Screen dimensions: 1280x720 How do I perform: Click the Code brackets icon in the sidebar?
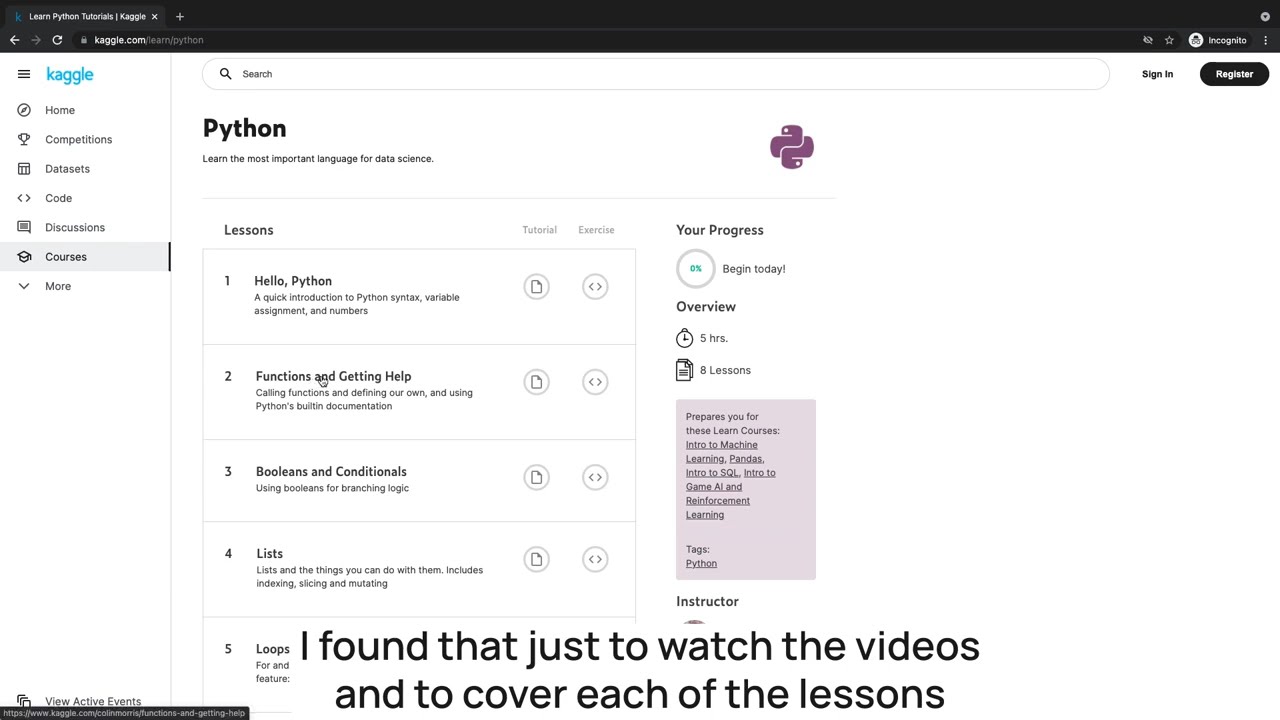point(24,198)
